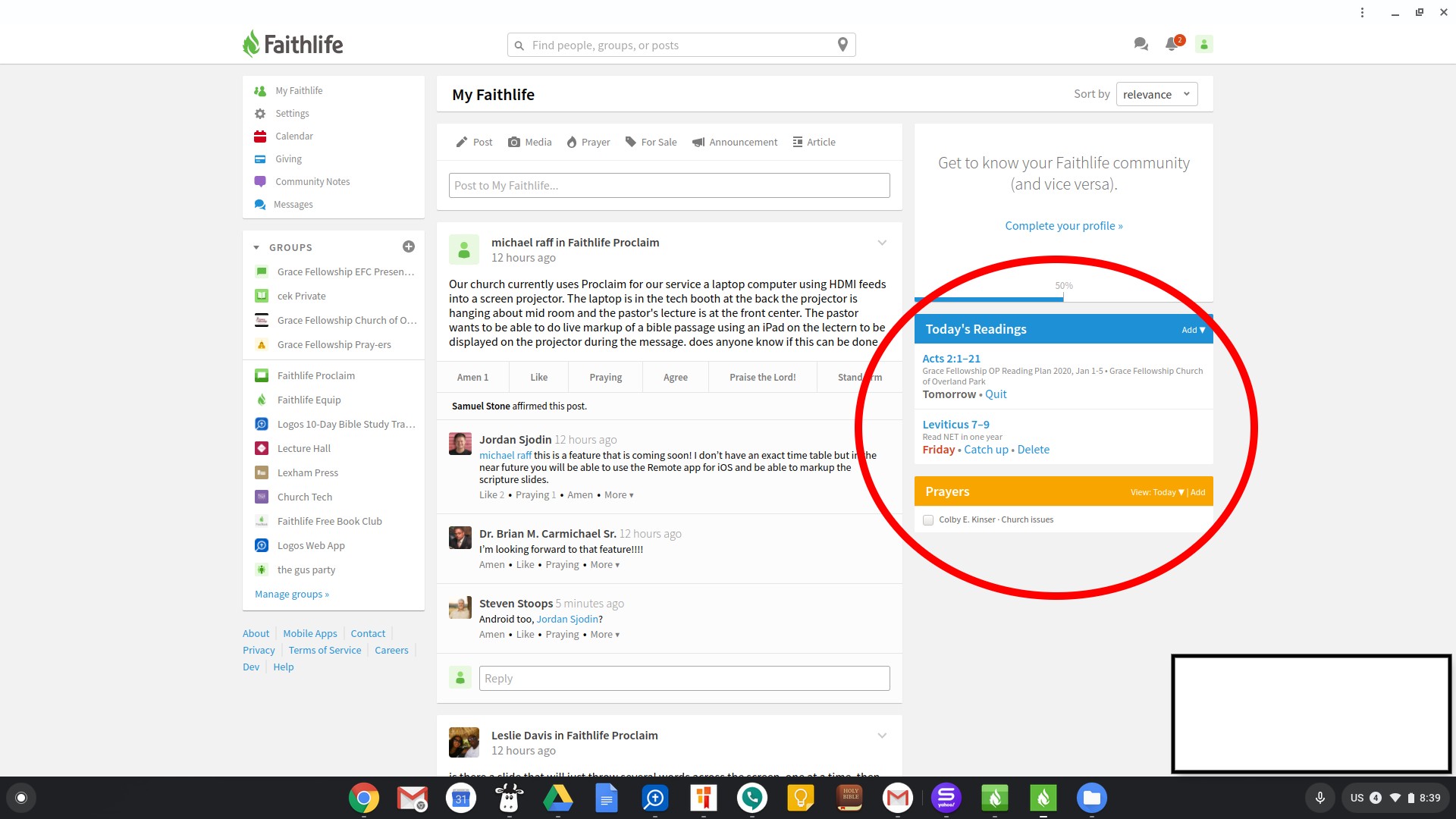Open the user profile avatar menu
The width and height of the screenshot is (1456, 819).
tap(1203, 44)
